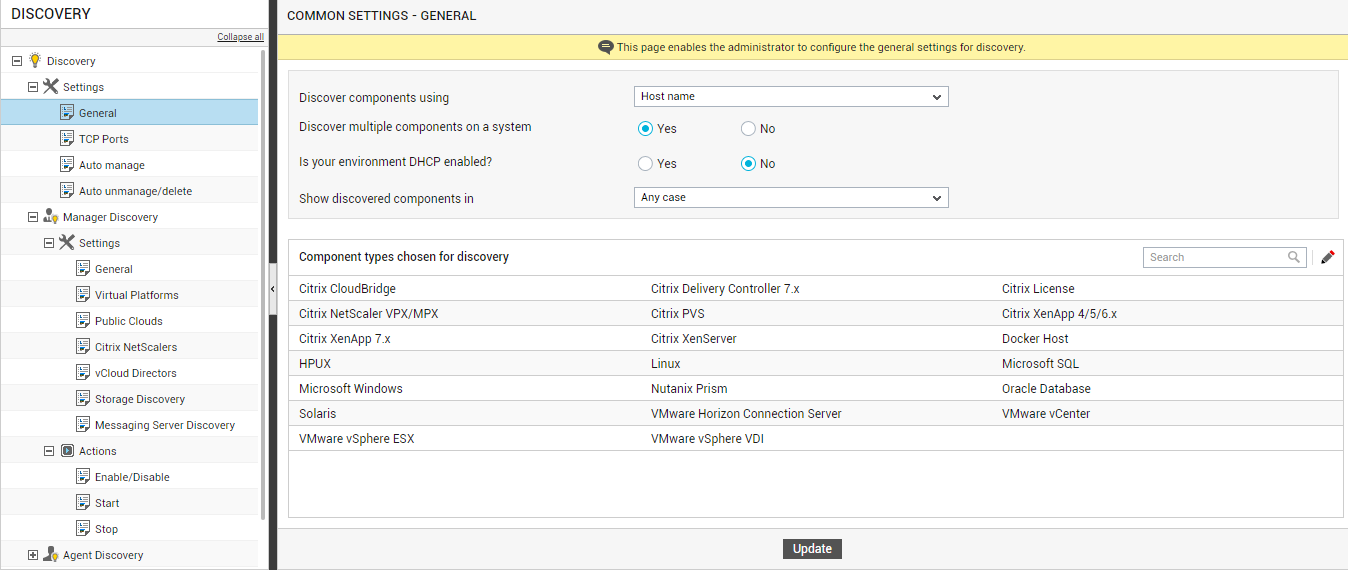Click the Actions play icon
The height and width of the screenshot is (570, 1348).
[x=67, y=451]
